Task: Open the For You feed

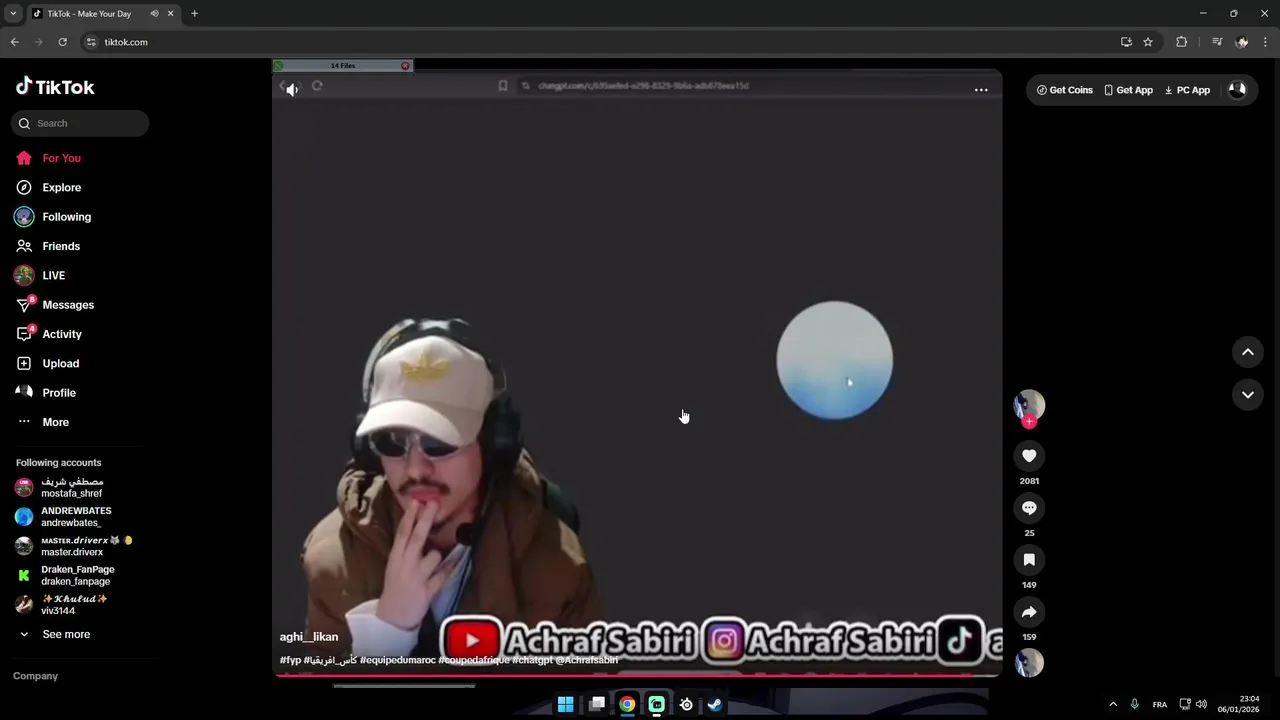Action: [x=48, y=158]
